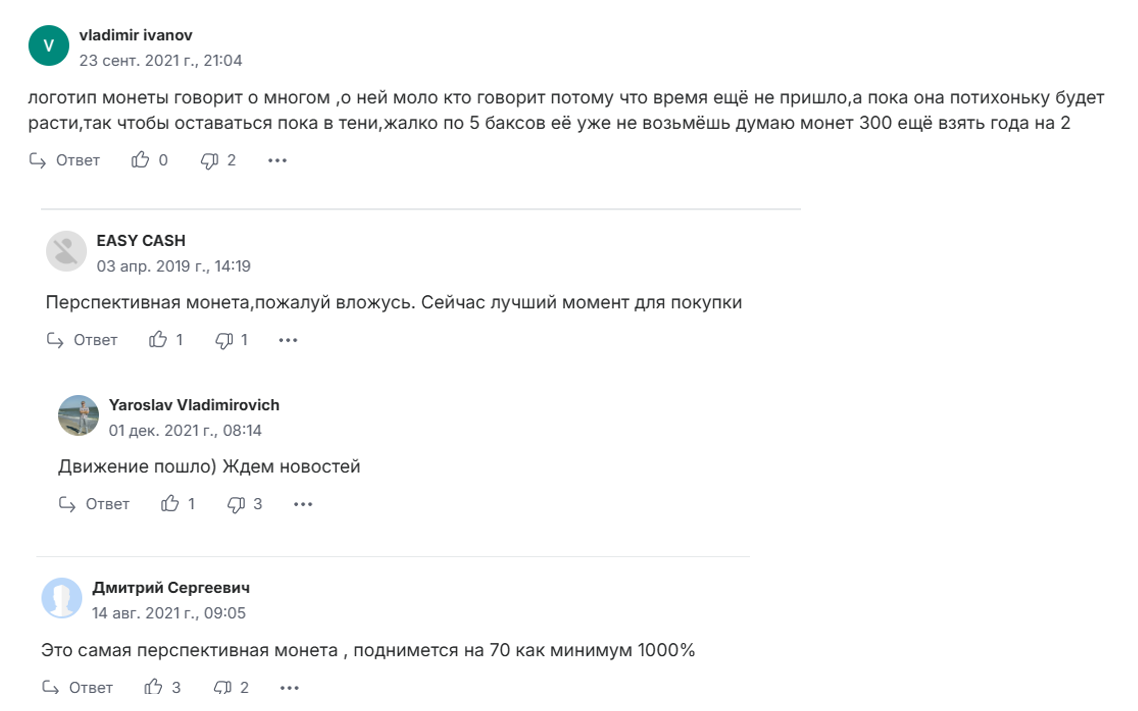Click vladimir ivanov's green avatar
The image size is (1138, 711).
(48, 45)
